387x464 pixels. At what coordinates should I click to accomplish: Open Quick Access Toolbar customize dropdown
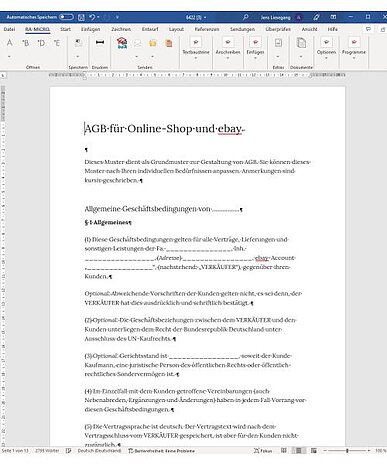click(x=117, y=17)
